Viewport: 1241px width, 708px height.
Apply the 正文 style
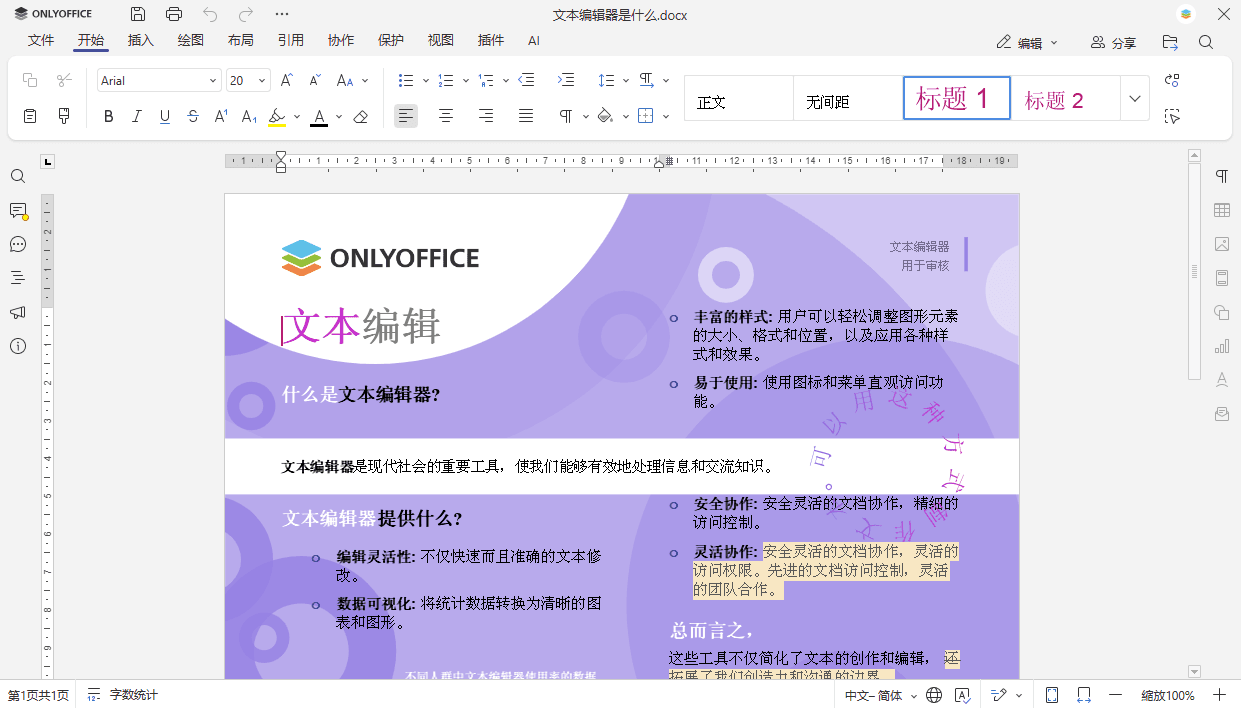tap(738, 98)
